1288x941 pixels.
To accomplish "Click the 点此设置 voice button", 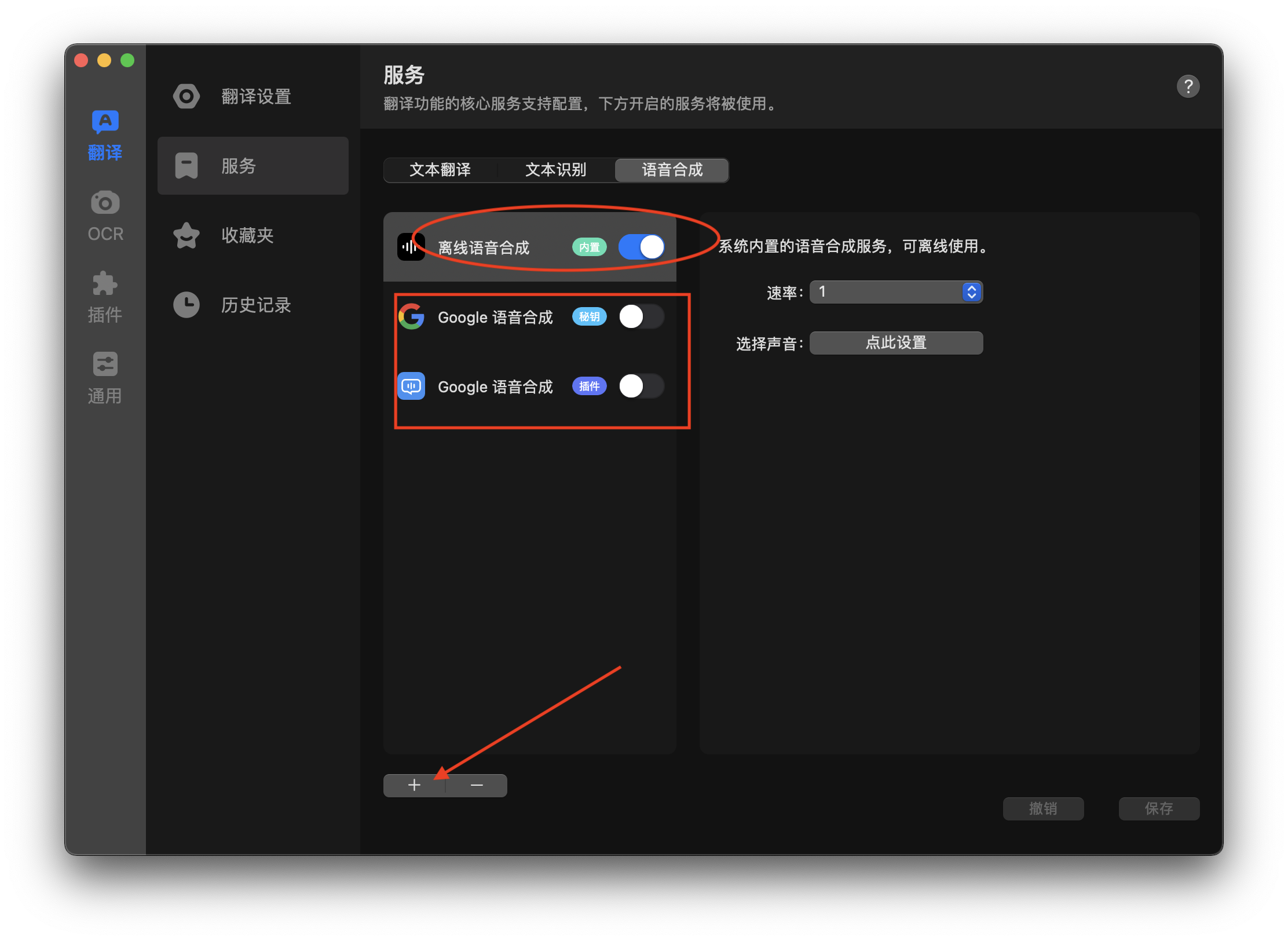I will point(896,343).
